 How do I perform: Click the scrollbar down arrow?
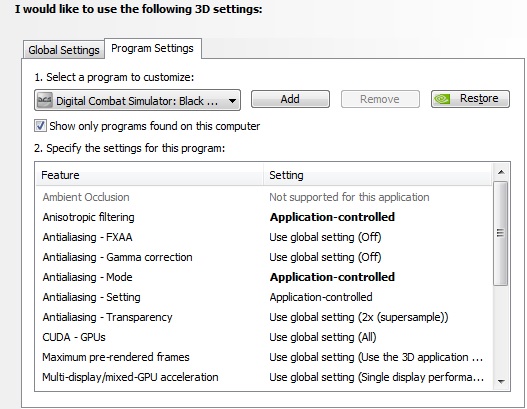501,381
